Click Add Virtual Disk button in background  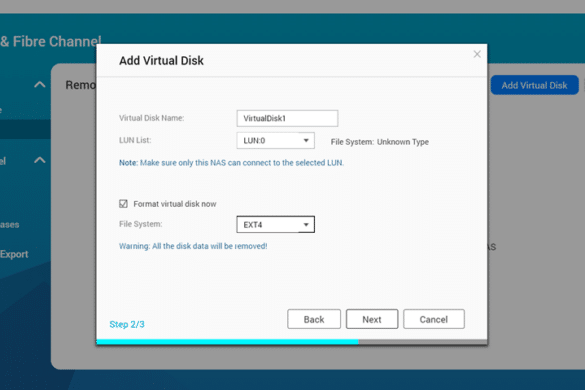[x=534, y=85]
